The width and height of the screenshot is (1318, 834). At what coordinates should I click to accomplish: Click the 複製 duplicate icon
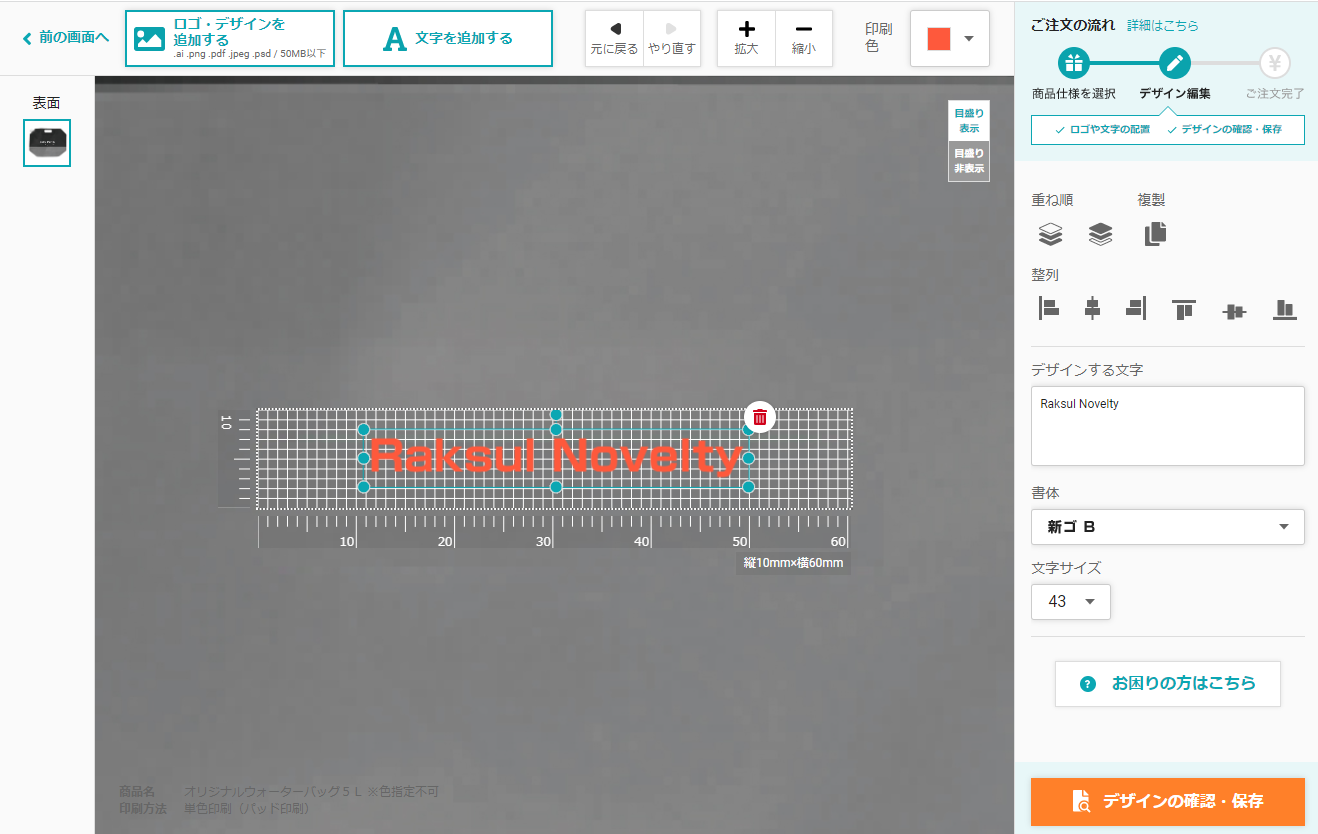tap(1155, 234)
